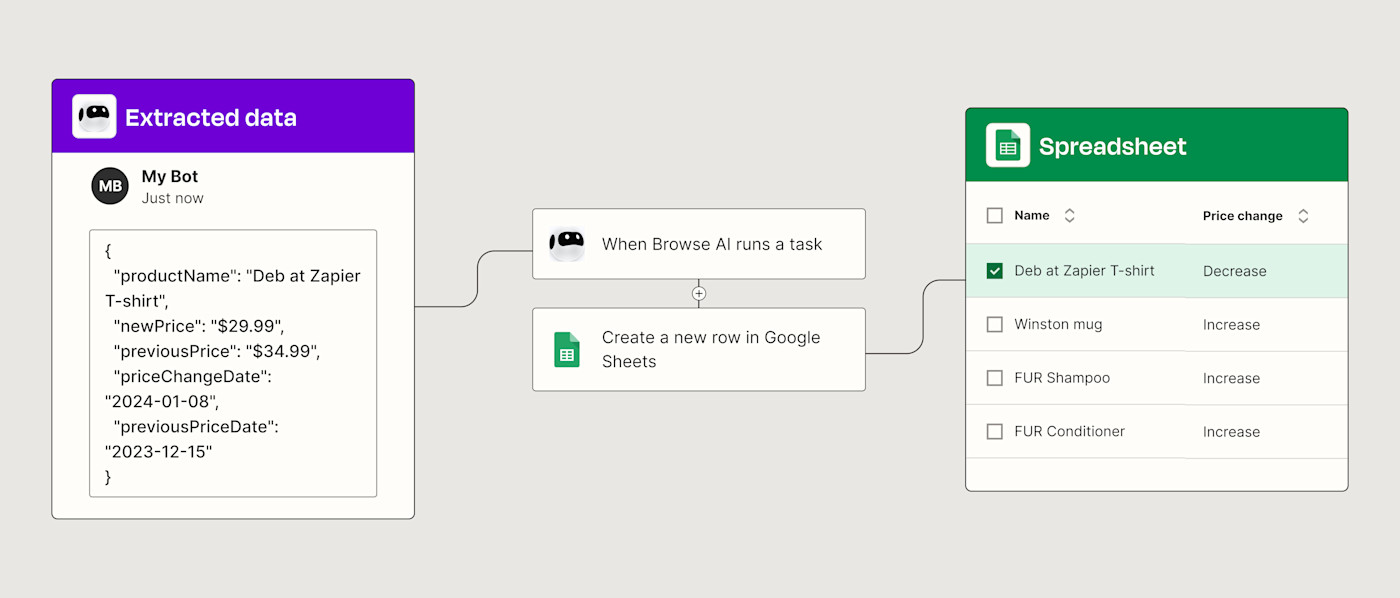
Task: Click the Google Sheets icon in Spreadsheet header
Action: (1007, 146)
